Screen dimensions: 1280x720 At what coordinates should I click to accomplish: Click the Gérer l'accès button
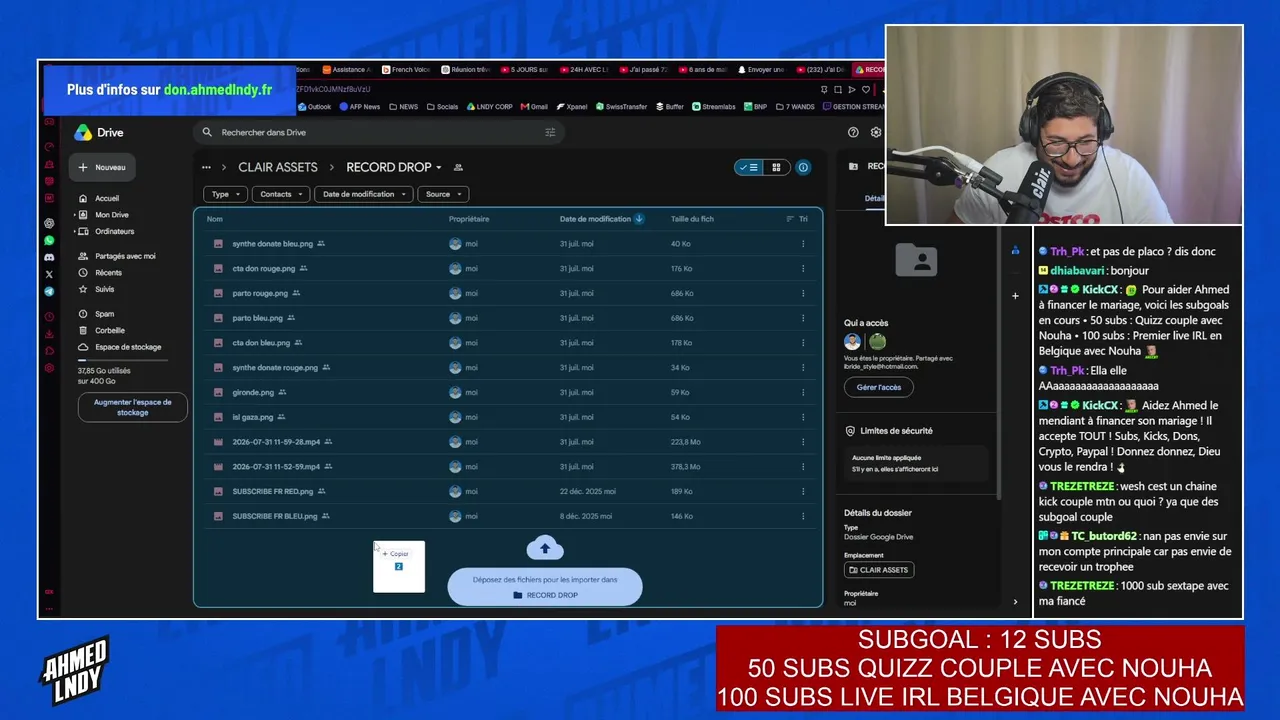pos(879,387)
